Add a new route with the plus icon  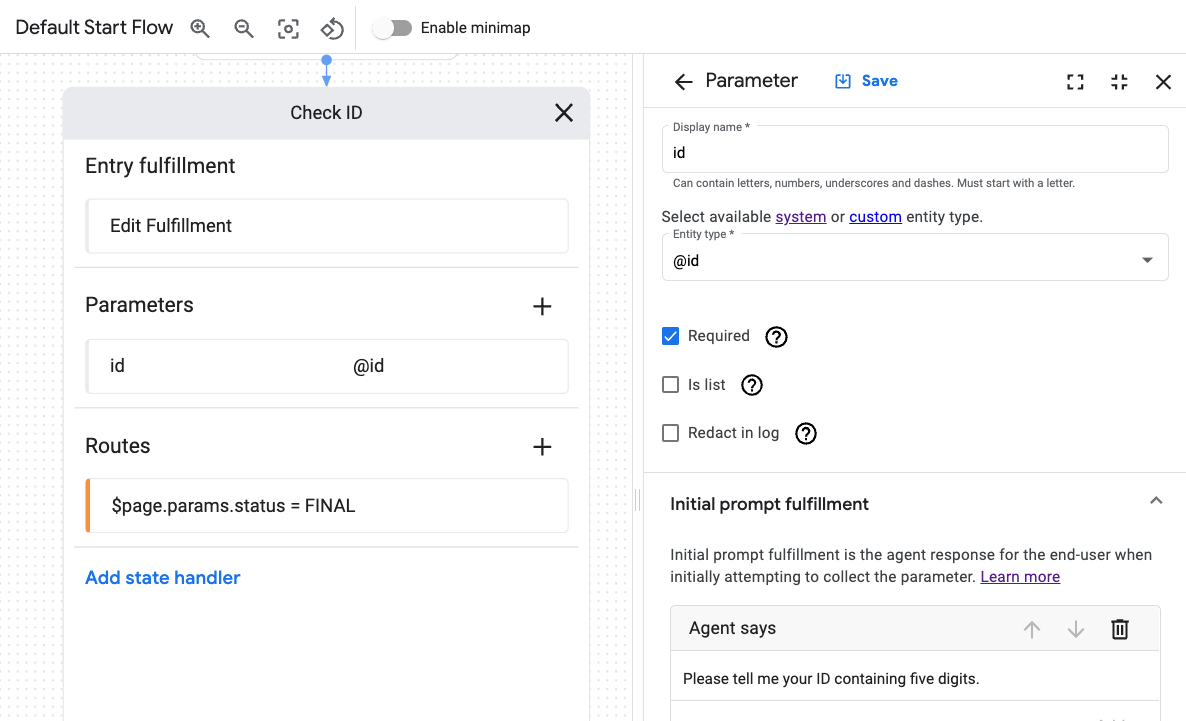(541, 447)
